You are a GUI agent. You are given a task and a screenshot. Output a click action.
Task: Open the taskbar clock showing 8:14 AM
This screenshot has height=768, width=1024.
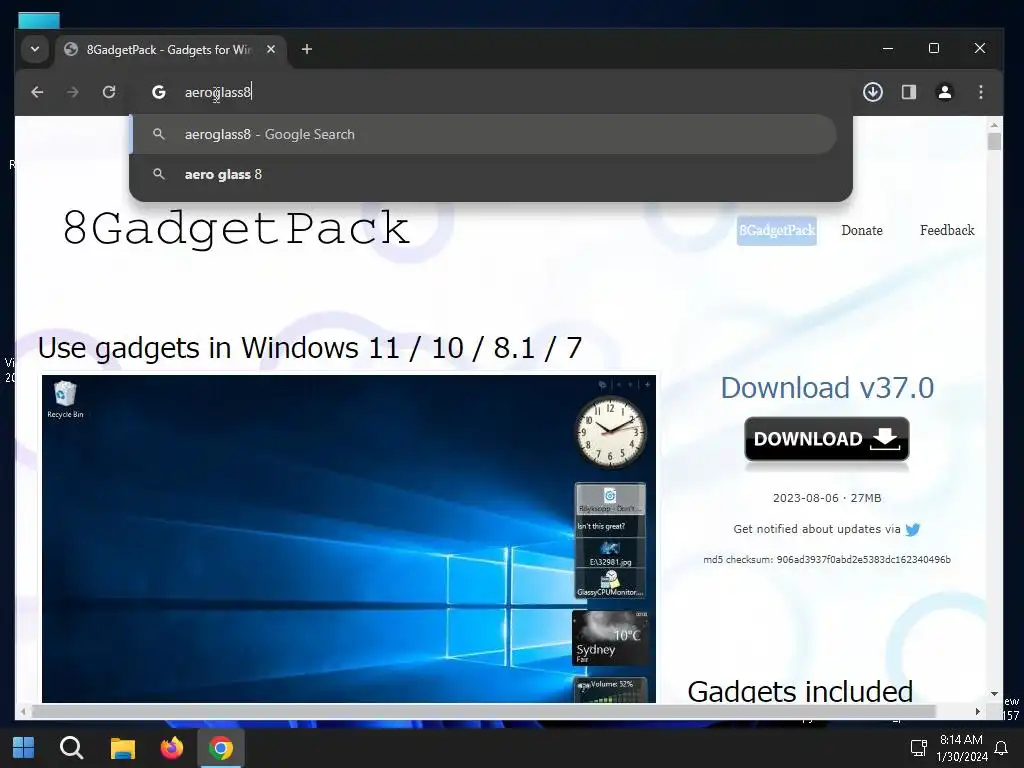[x=961, y=748]
